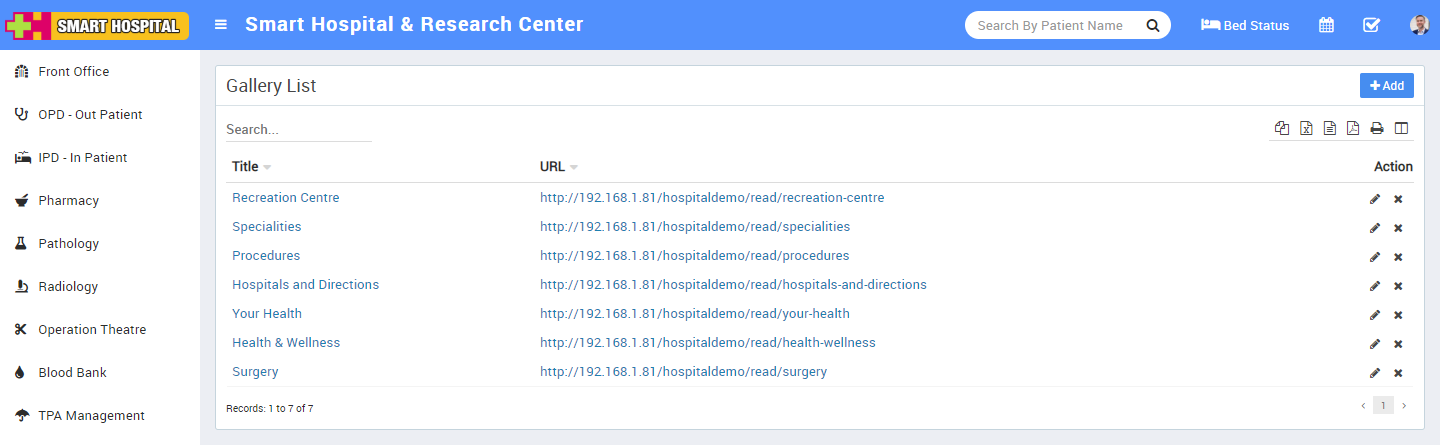Open the task checklist icon
Image resolution: width=1440 pixels, height=445 pixels.
[x=1371, y=25]
